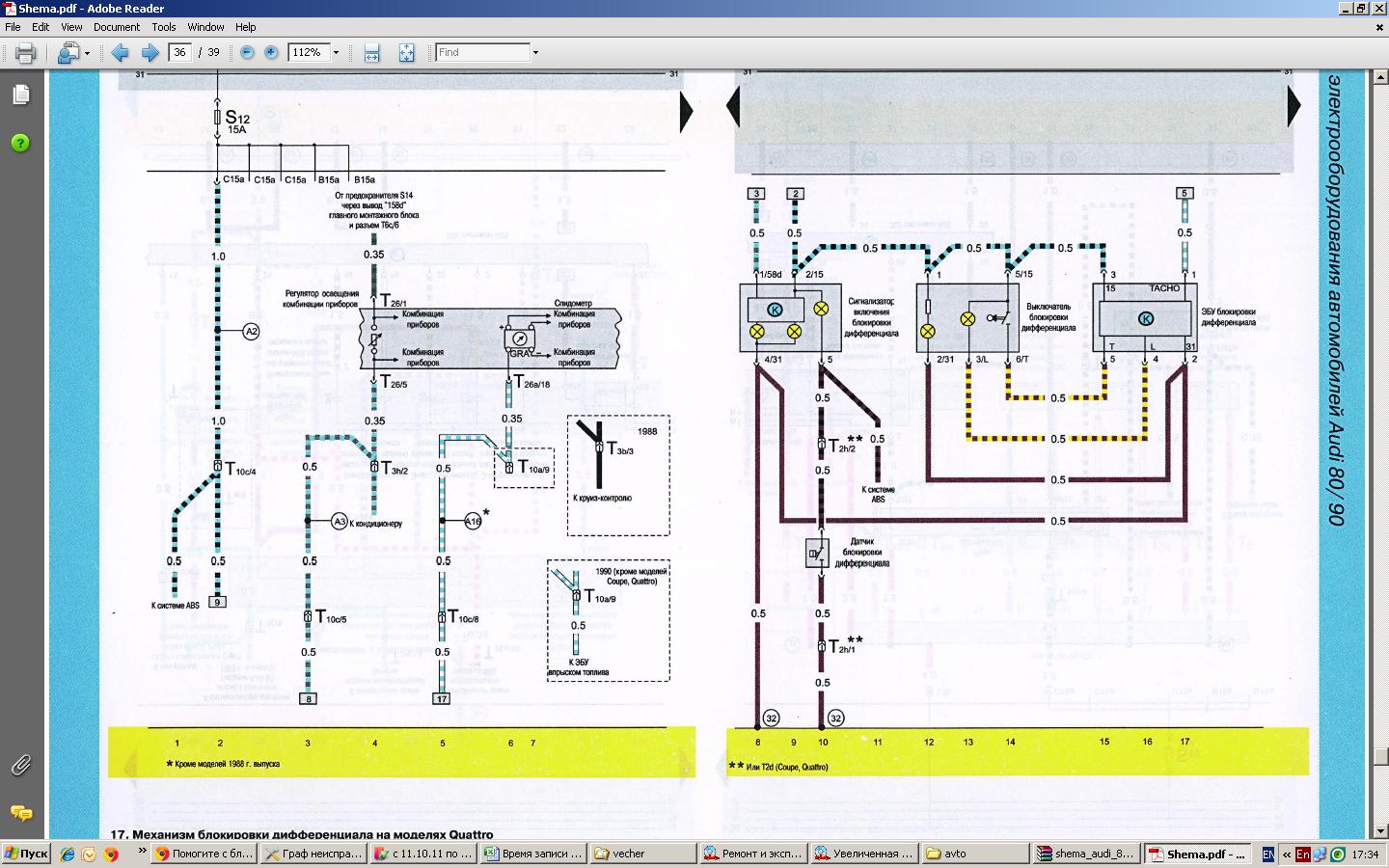
Task: Expand the Find options dropdown arrow
Action: click(x=535, y=53)
